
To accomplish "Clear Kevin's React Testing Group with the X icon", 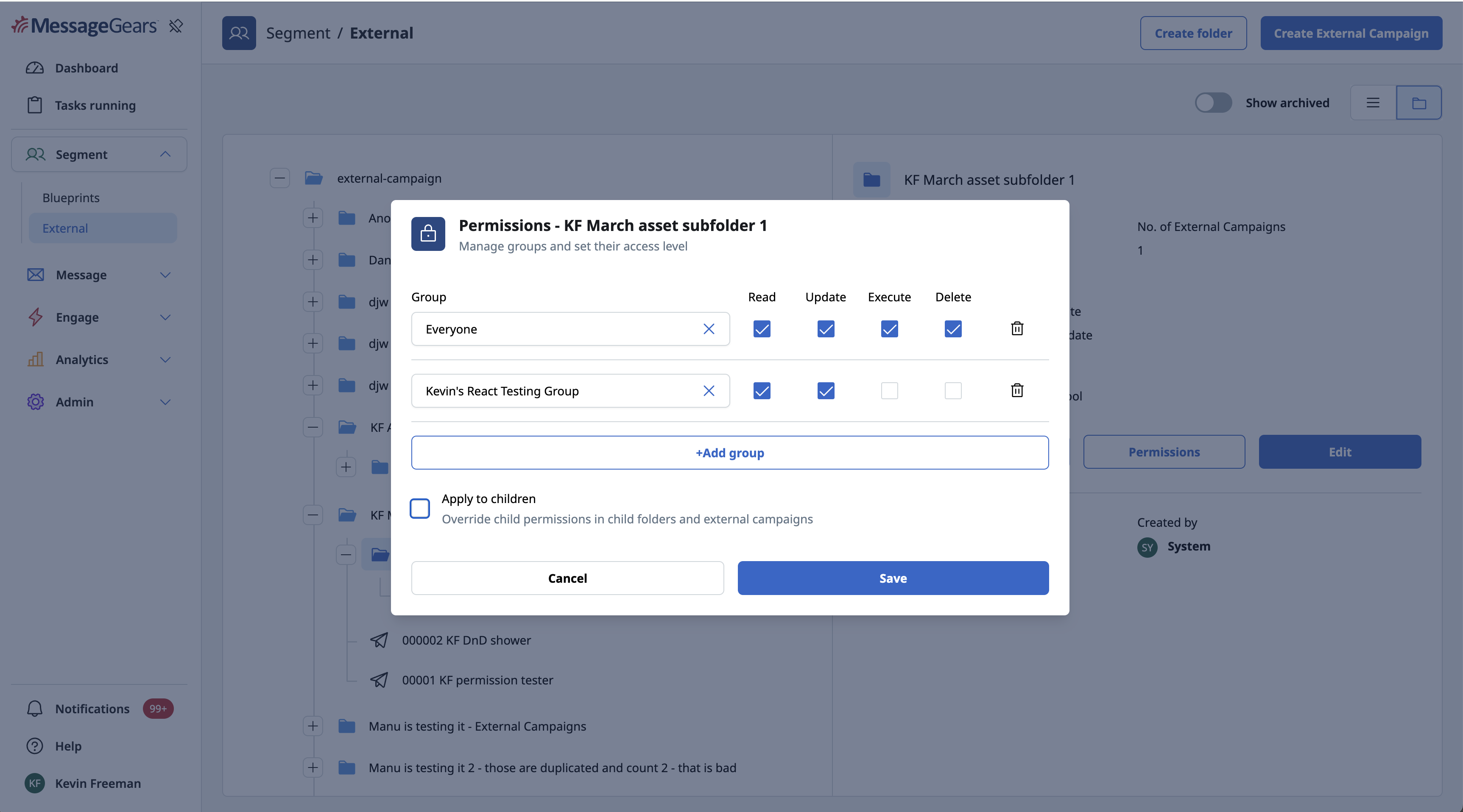I will coord(709,390).
